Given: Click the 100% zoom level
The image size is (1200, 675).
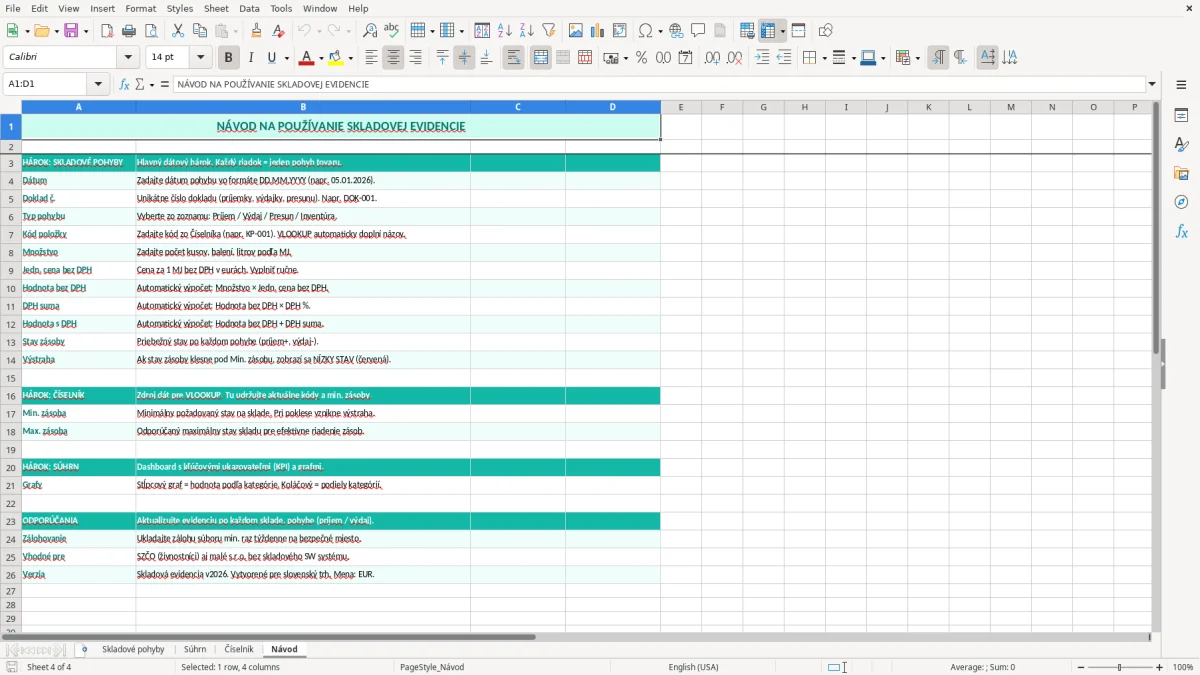Looking at the screenshot, I should 1183,667.
